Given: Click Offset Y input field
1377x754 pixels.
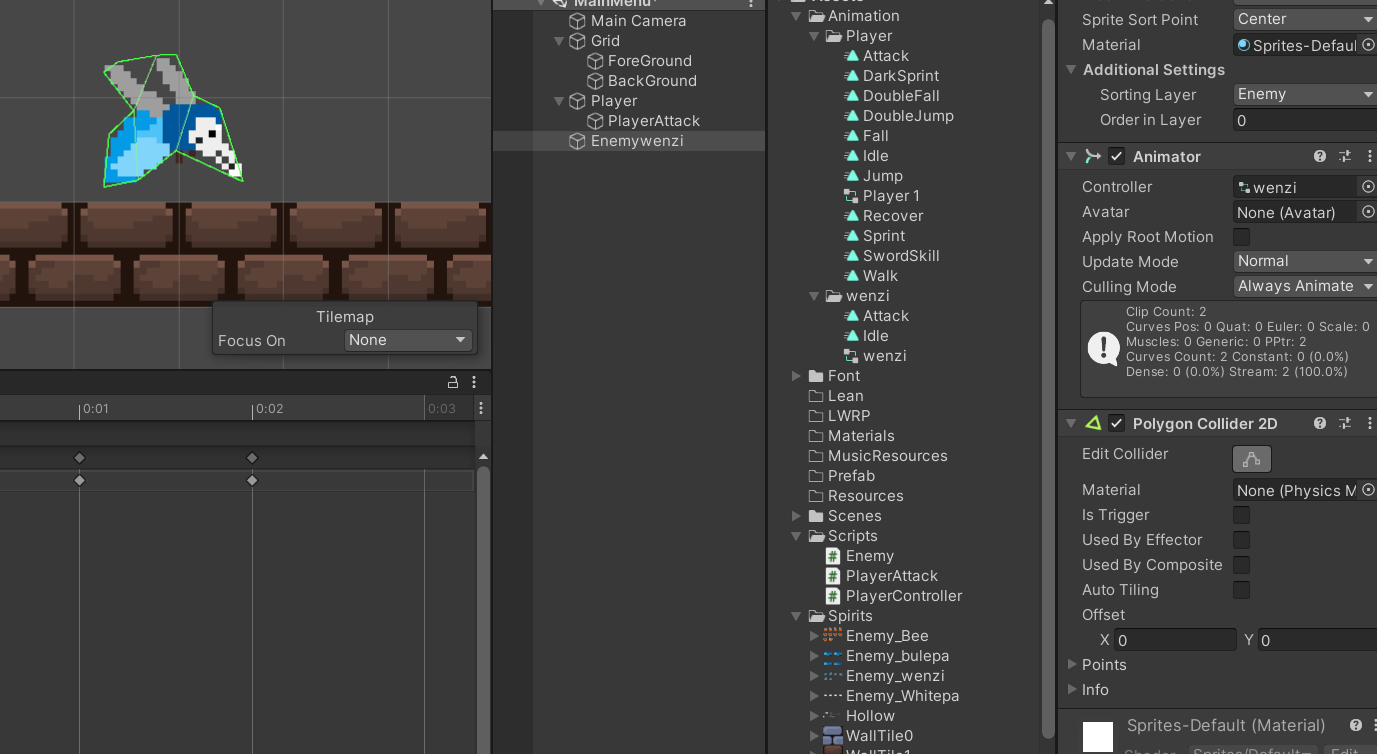Looking at the screenshot, I should click(x=1317, y=640).
